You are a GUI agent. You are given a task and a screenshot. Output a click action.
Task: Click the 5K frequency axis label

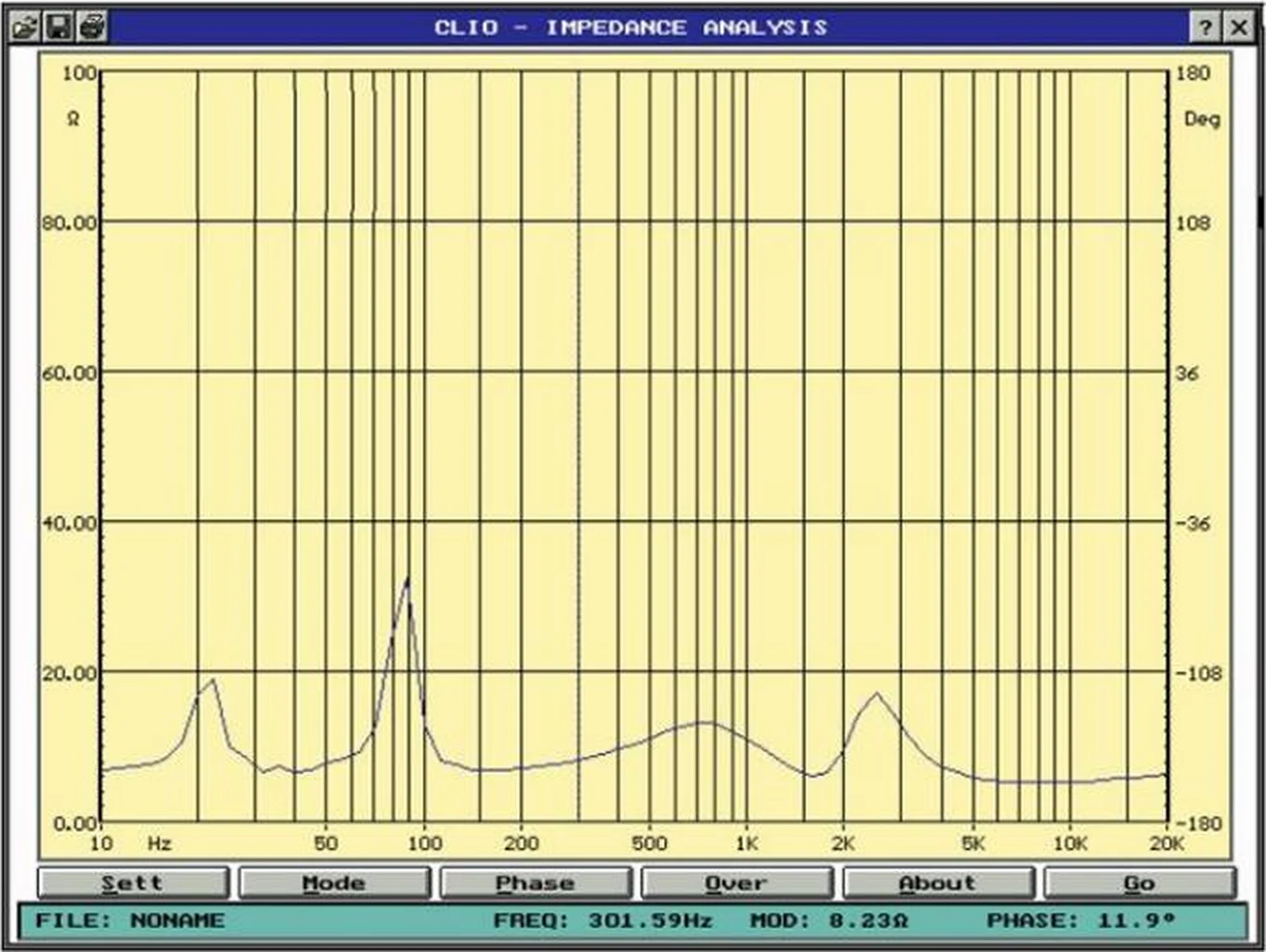pyautogui.click(x=973, y=843)
